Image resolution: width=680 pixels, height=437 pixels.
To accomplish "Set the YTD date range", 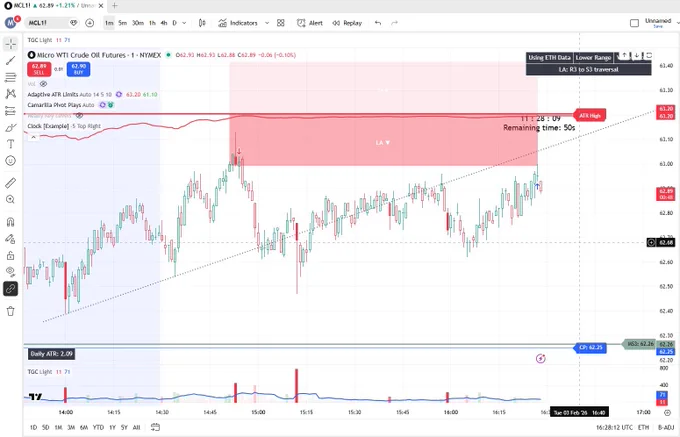I will (98, 427).
